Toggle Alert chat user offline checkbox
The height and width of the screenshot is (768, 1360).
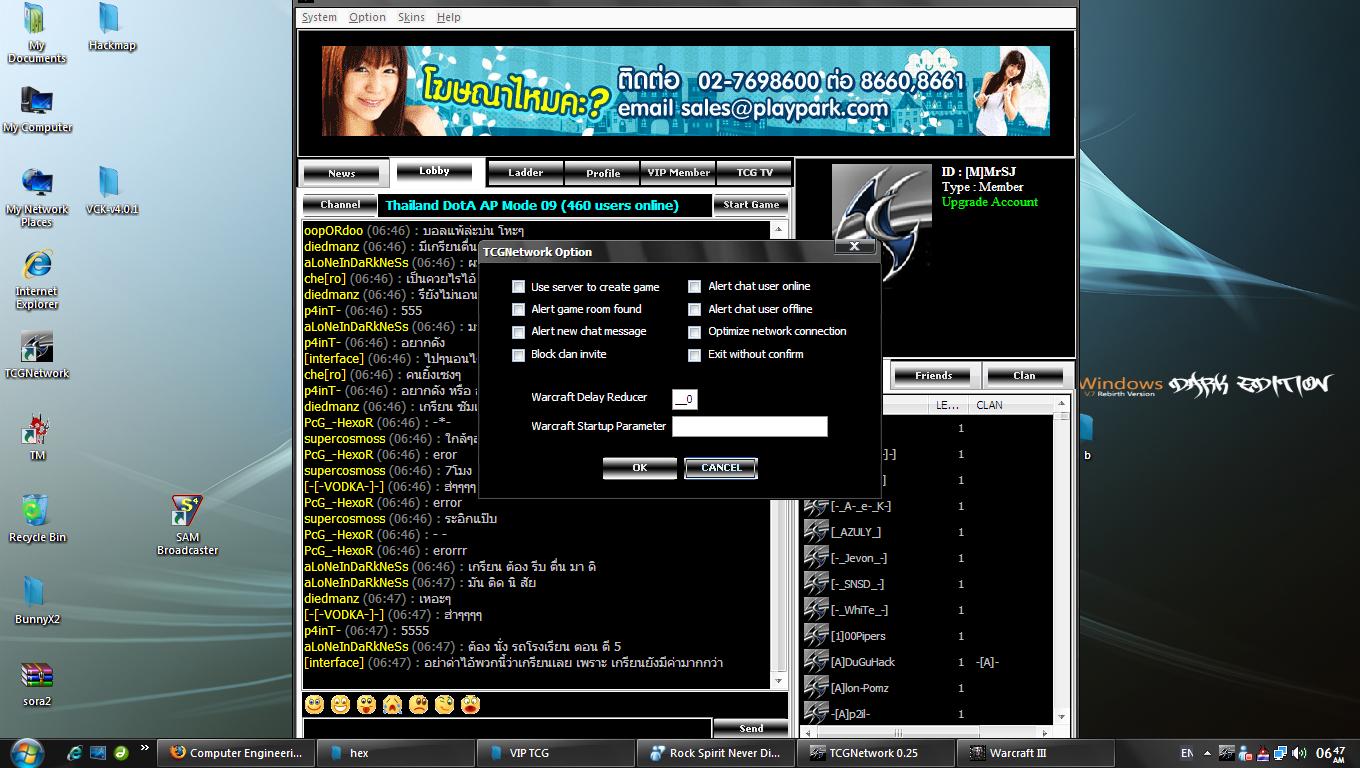(694, 310)
